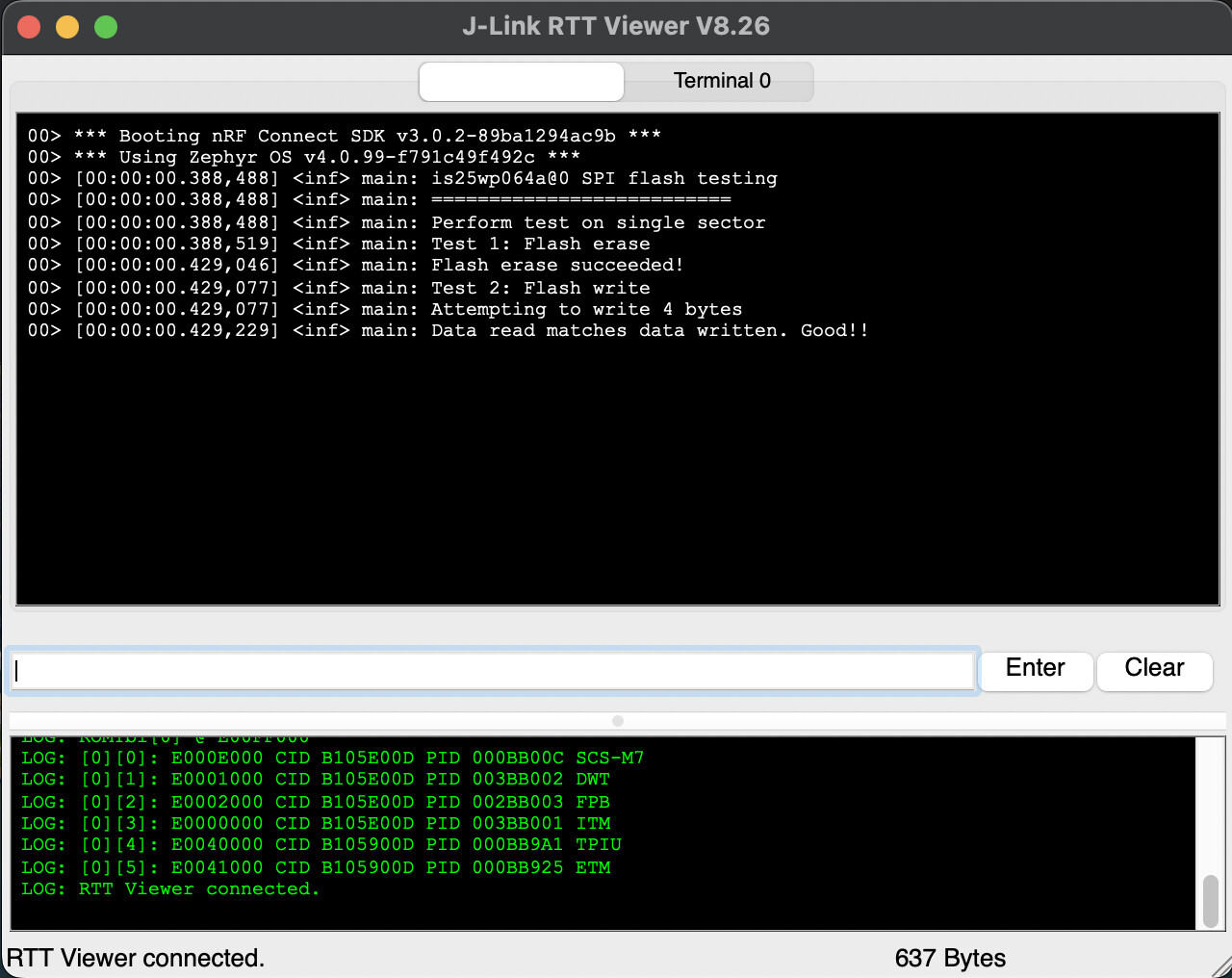1232x978 pixels.
Task: Click the log panel vertical scrollbar thumb
Action: [x=1211, y=899]
